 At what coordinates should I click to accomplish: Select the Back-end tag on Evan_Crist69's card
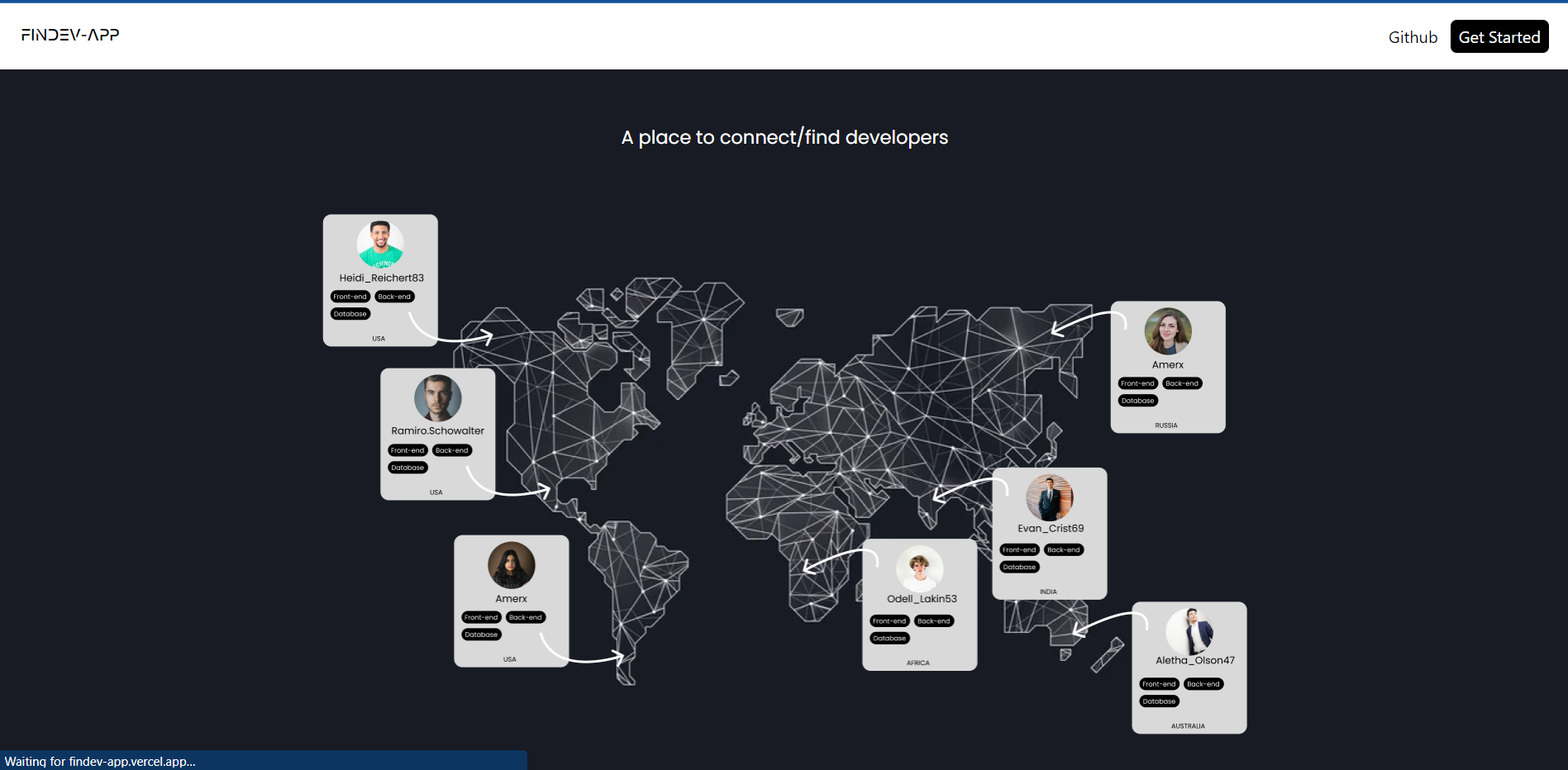click(x=1063, y=549)
